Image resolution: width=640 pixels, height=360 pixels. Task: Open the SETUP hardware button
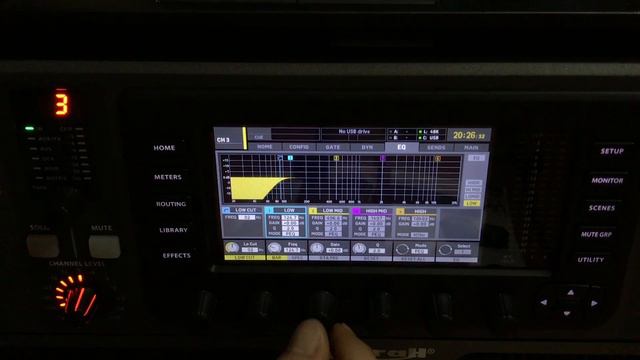(x=612, y=151)
